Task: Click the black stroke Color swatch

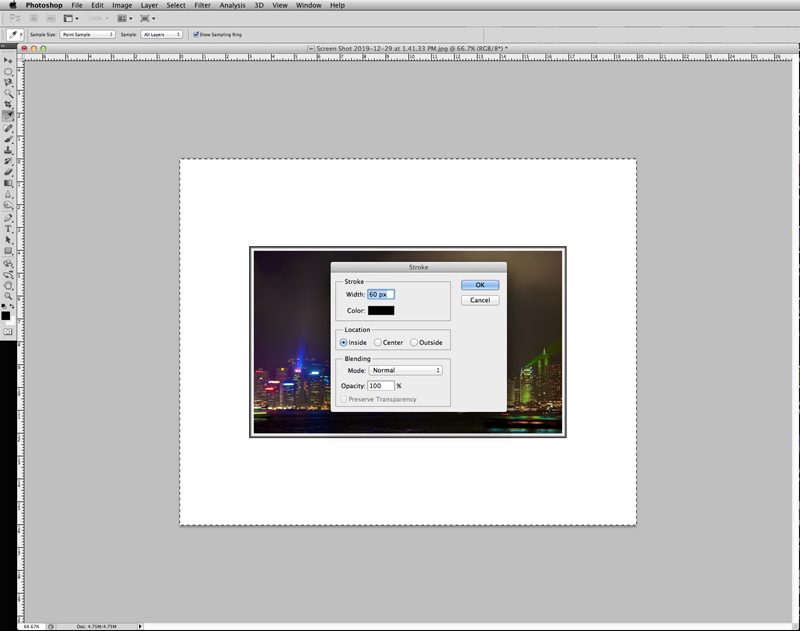Action: (x=381, y=310)
